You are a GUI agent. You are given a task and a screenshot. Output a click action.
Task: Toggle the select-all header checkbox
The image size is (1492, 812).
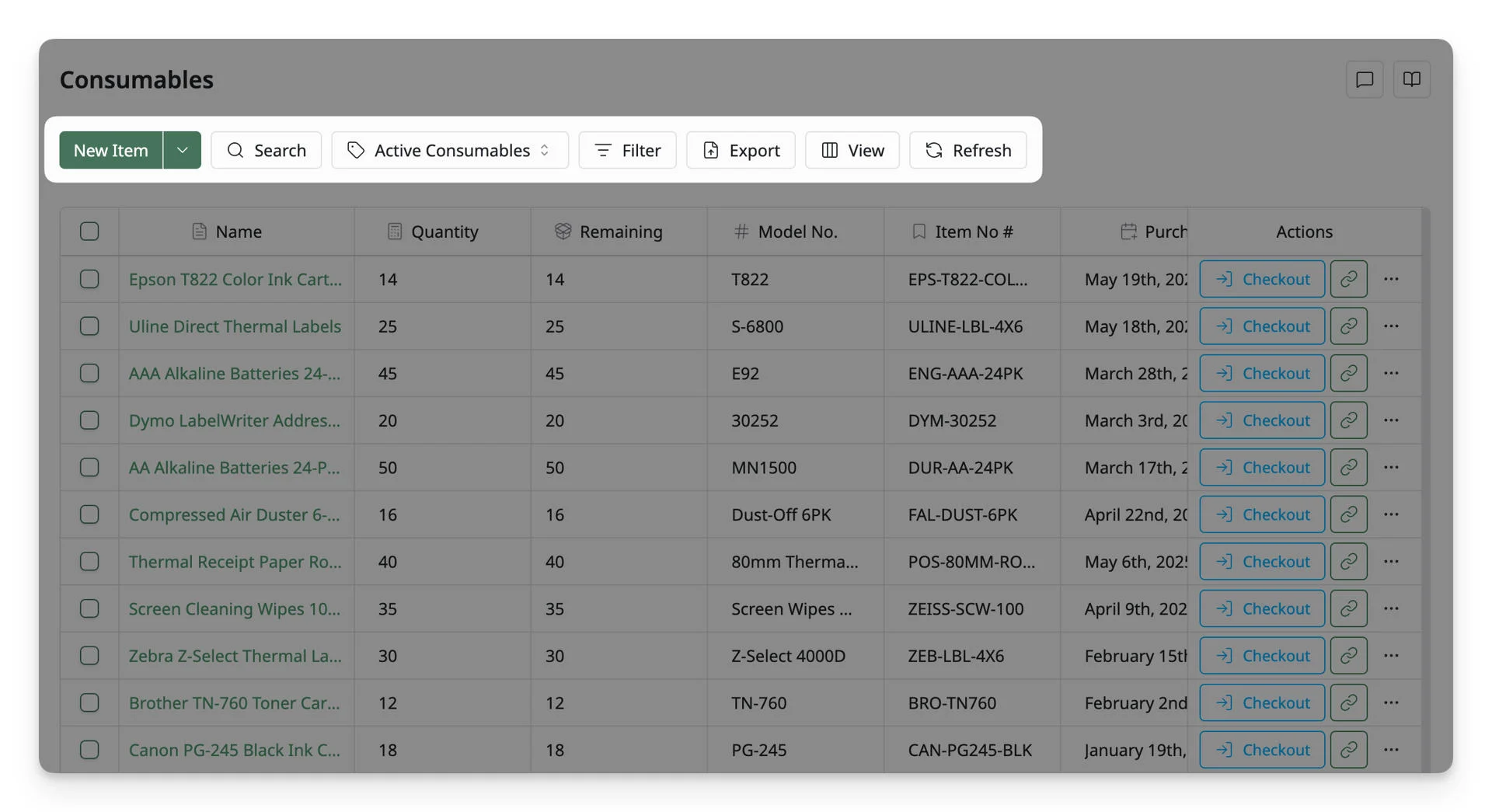(x=89, y=232)
